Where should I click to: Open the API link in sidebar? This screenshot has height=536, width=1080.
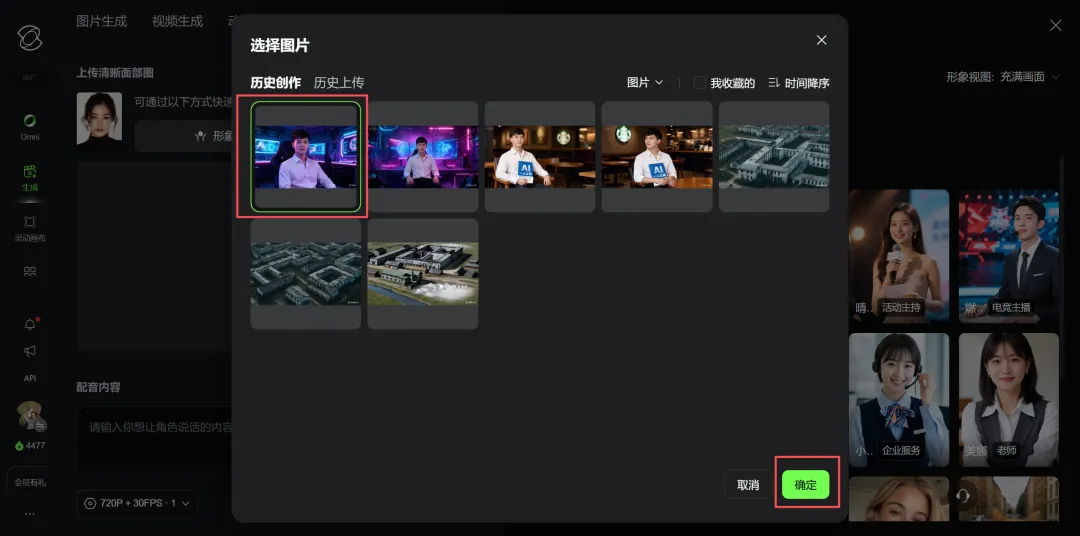[x=30, y=378]
